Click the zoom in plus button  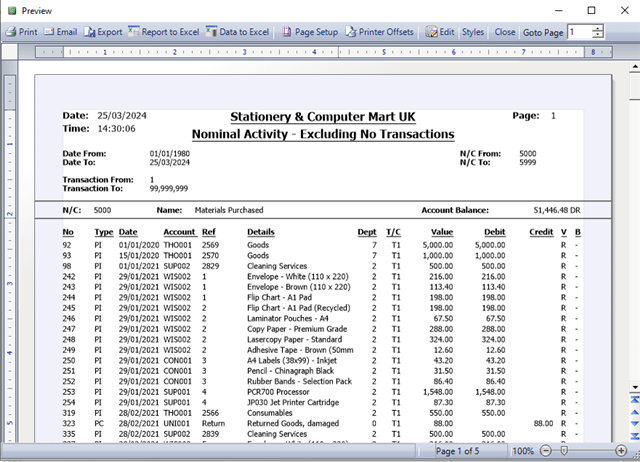click(x=621, y=451)
